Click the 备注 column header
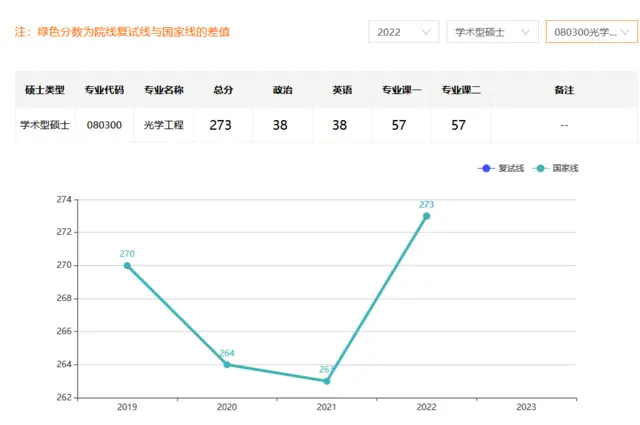The width and height of the screenshot is (640, 425). pyautogui.click(x=564, y=90)
